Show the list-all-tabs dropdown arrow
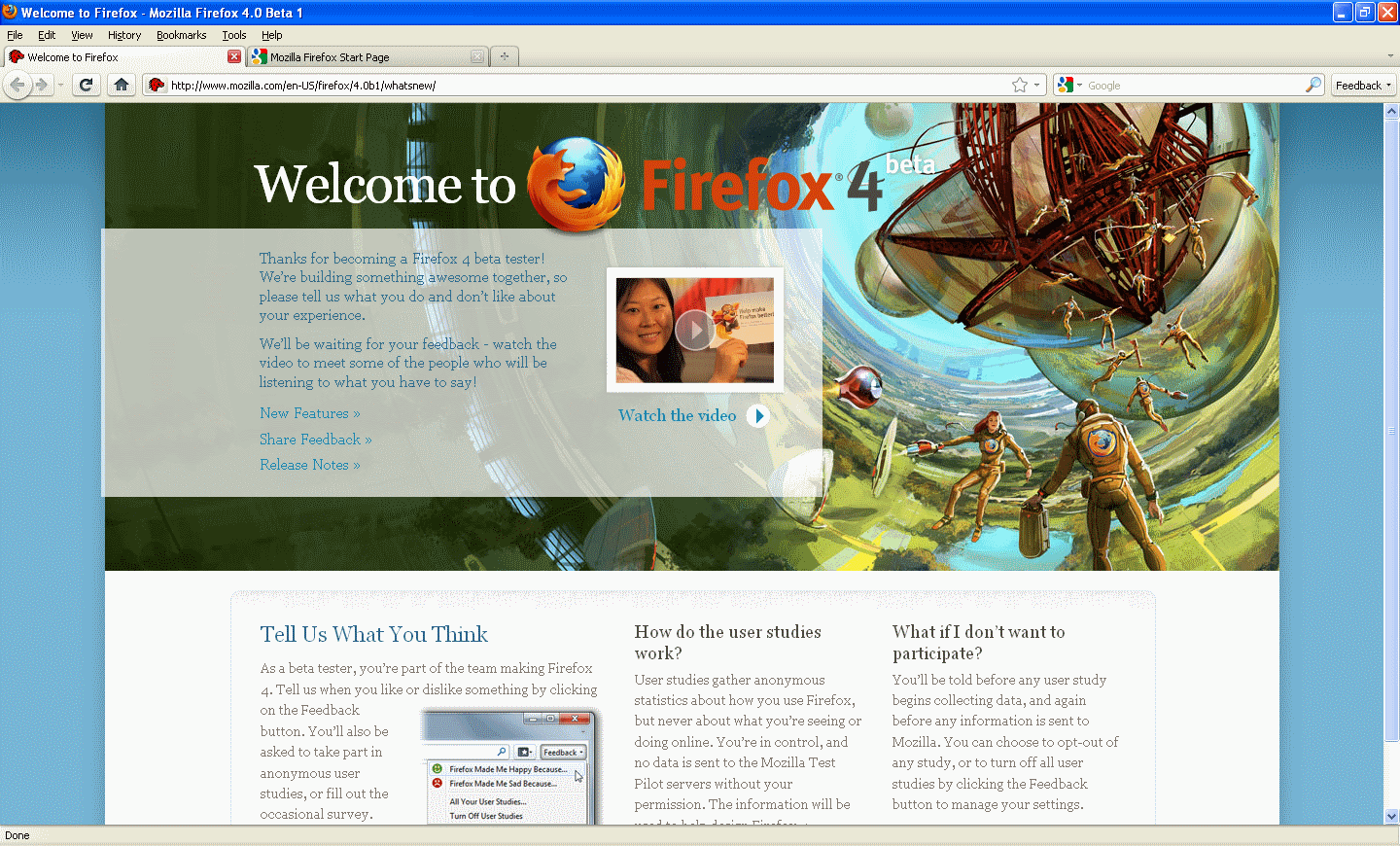Screen dimensions: 1400x846 point(1390,56)
